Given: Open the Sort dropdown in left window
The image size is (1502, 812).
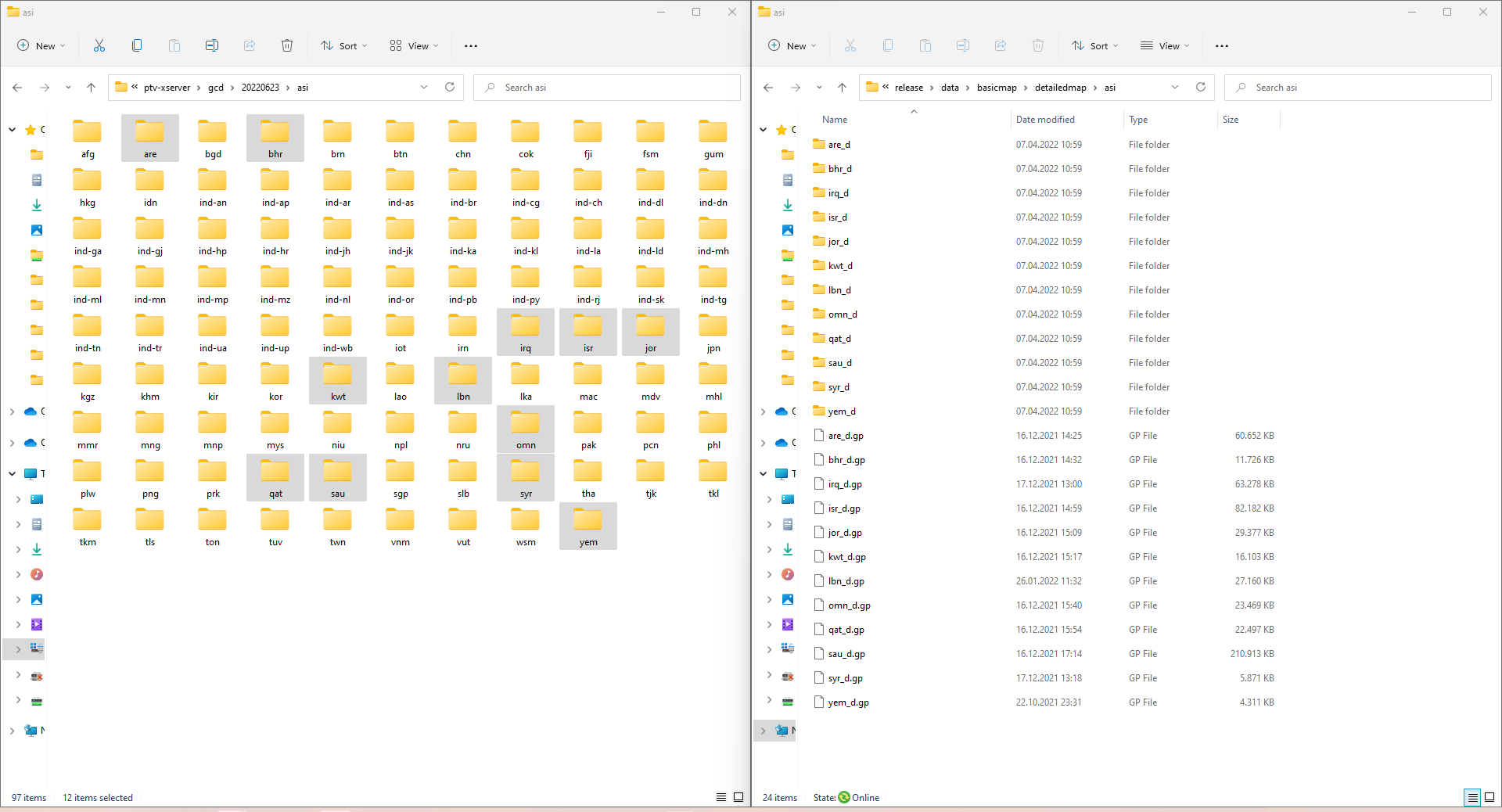Looking at the screenshot, I should pos(343,46).
